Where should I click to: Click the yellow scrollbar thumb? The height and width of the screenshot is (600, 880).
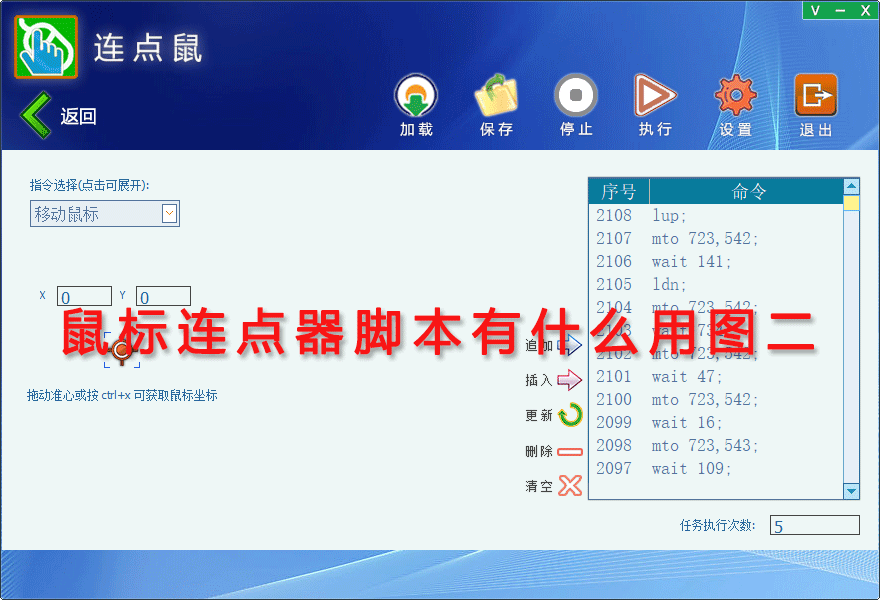(x=851, y=203)
